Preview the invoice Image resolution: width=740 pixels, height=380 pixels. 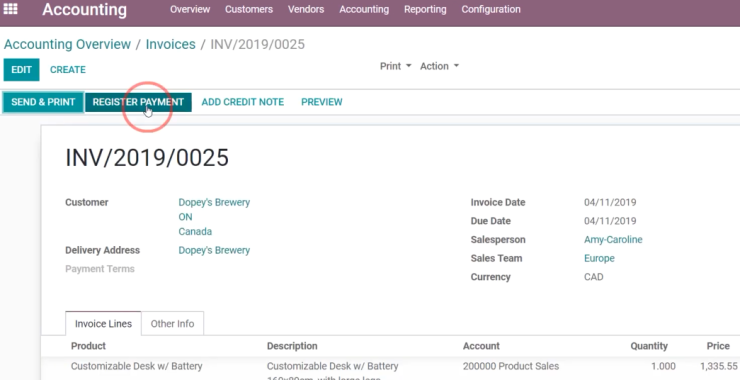coord(322,102)
